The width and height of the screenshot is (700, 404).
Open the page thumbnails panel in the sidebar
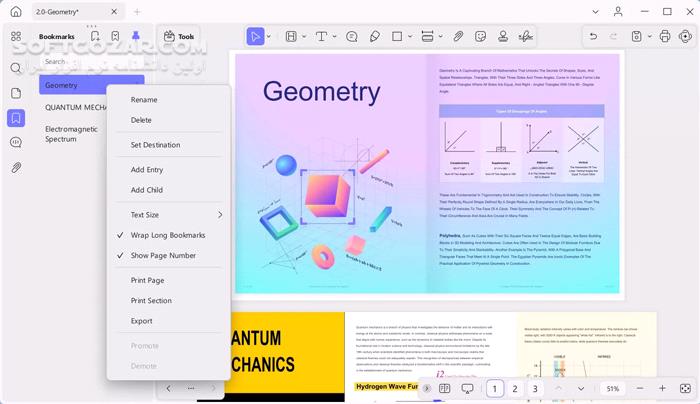coord(16,93)
